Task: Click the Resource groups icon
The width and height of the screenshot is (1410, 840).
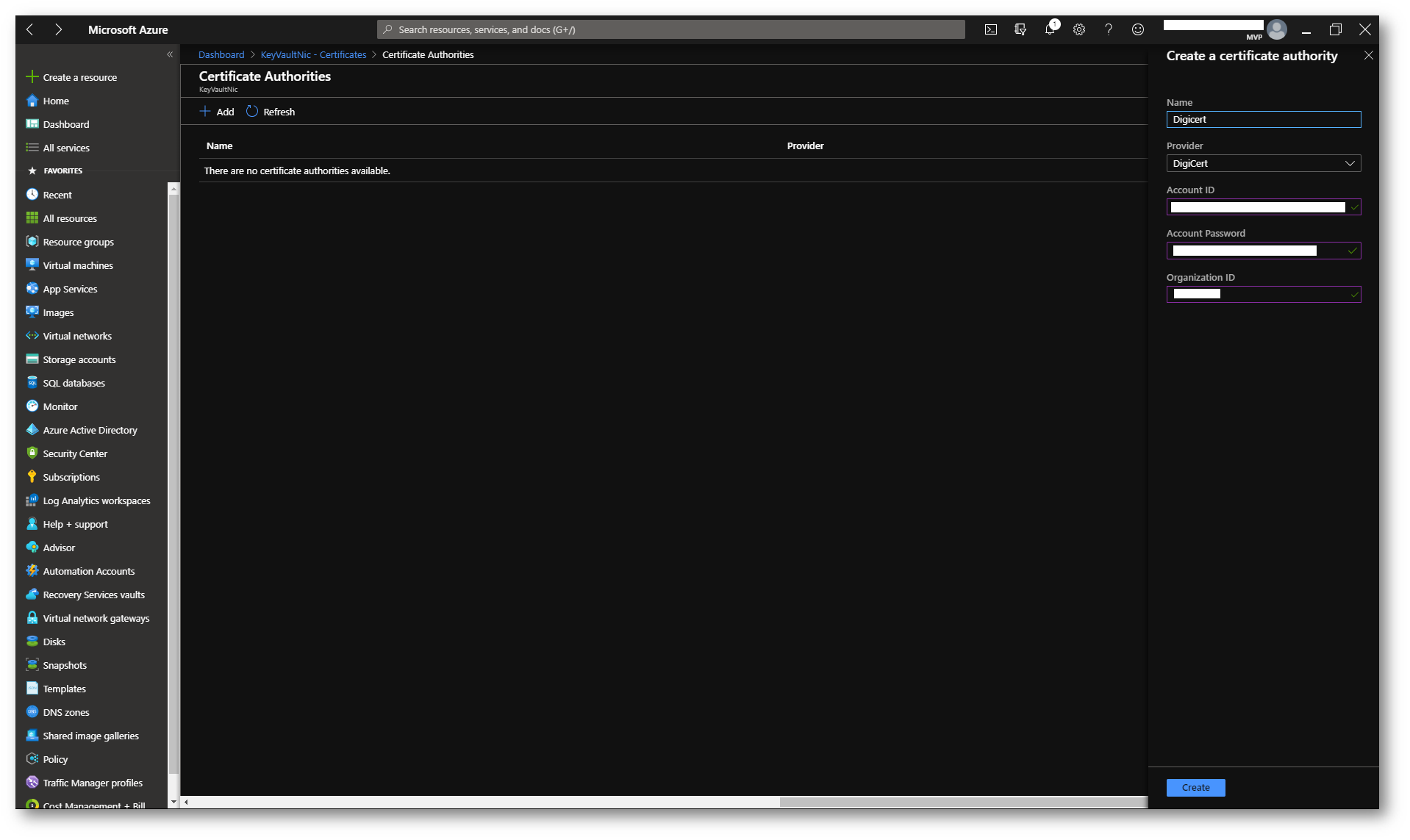Action: [x=32, y=242]
